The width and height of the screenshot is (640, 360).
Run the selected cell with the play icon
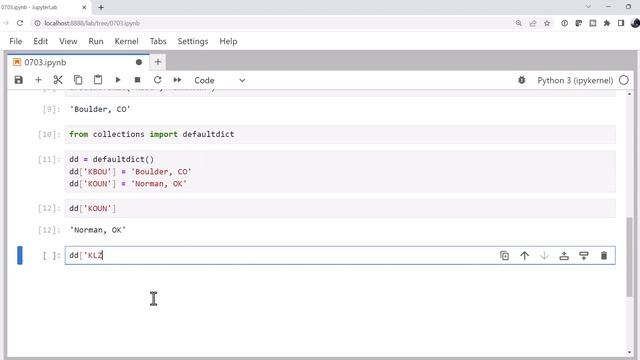(x=118, y=80)
